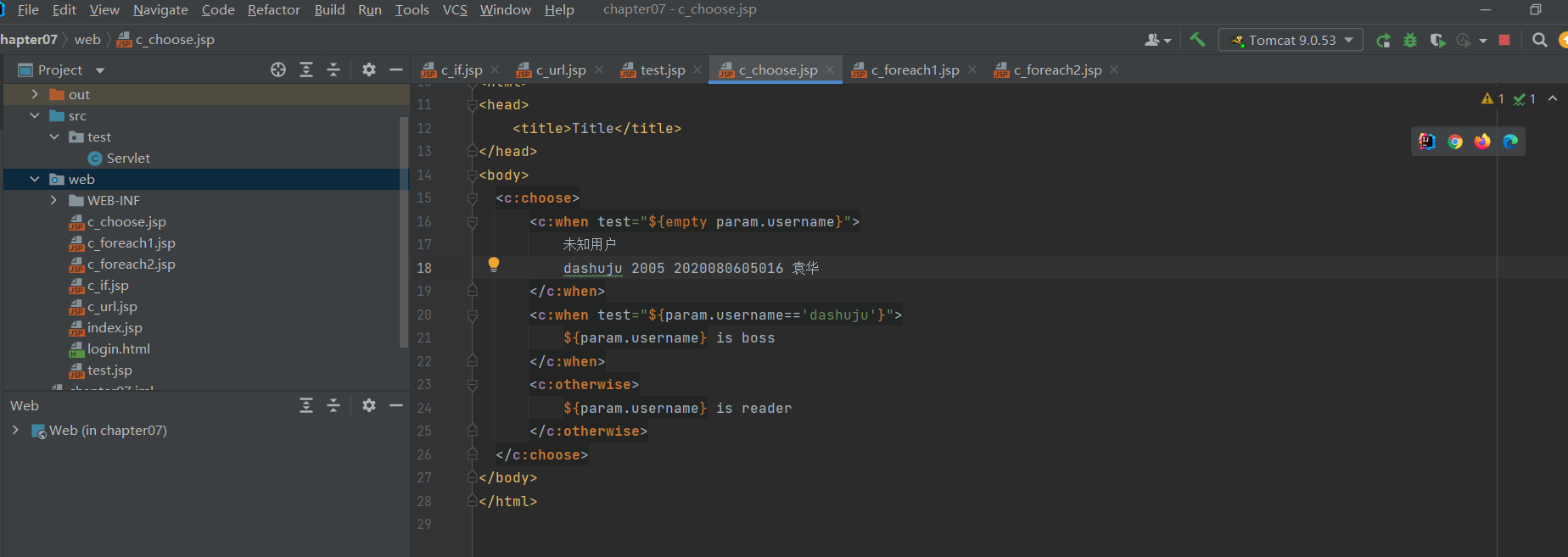1568x557 pixels.
Task: Open the File menu
Action: (x=28, y=9)
